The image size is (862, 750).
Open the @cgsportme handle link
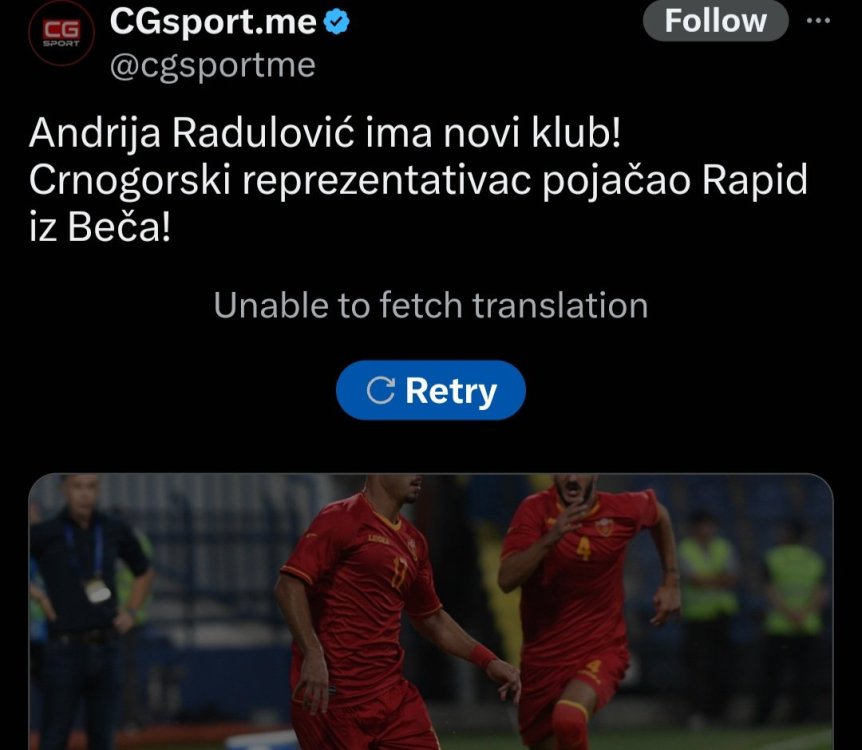point(213,66)
